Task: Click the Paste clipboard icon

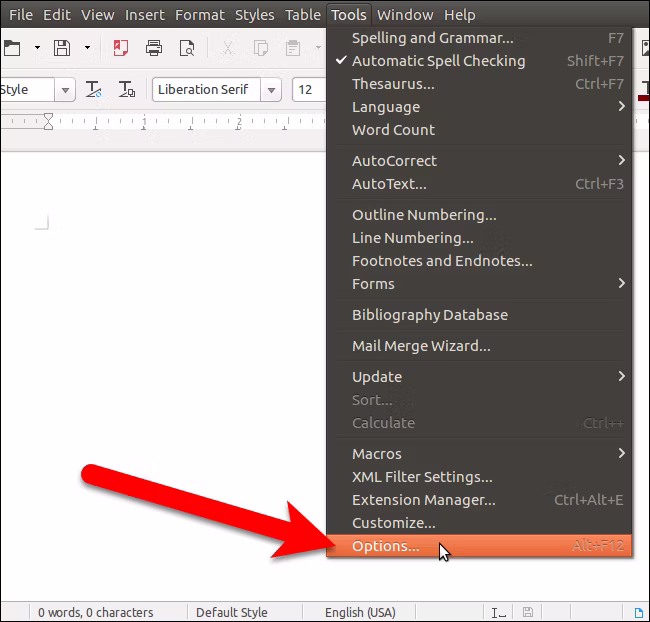Action: pyautogui.click(x=293, y=48)
